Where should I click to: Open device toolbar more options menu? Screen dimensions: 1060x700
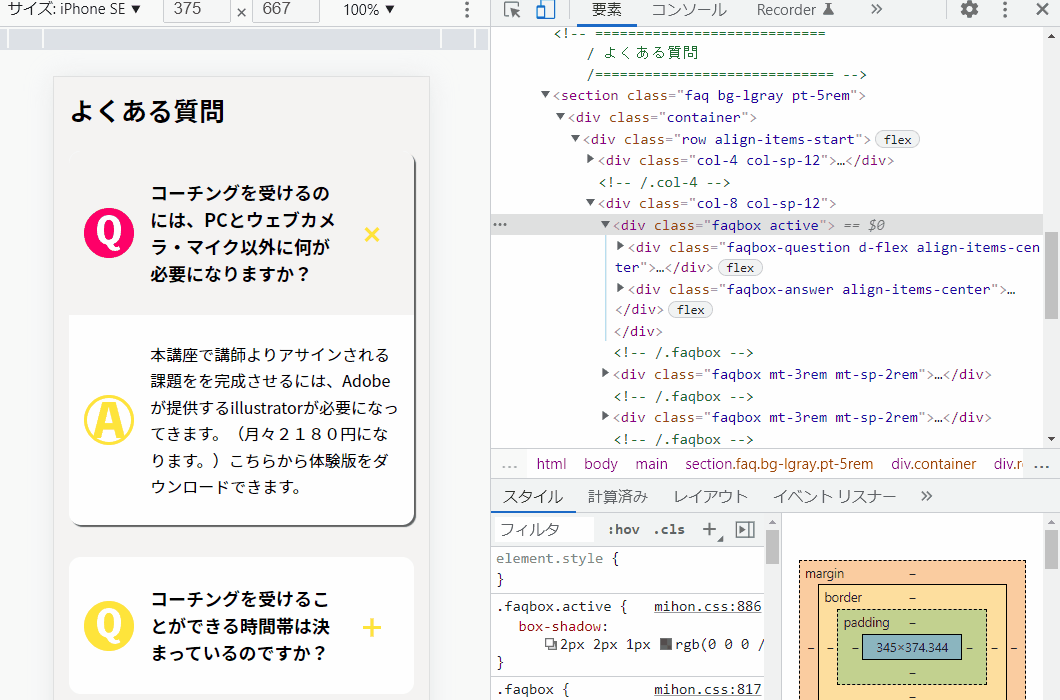tap(466, 9)
